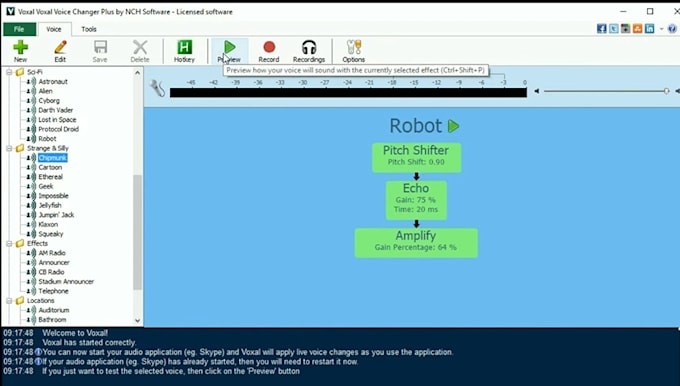Open the File menu tab

point(19,29)
